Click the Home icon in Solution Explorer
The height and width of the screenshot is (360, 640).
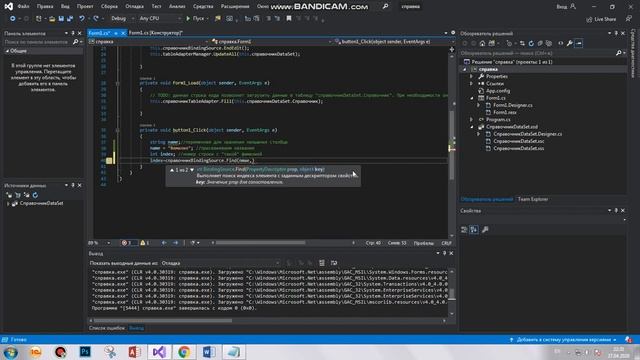pos(482,43)
